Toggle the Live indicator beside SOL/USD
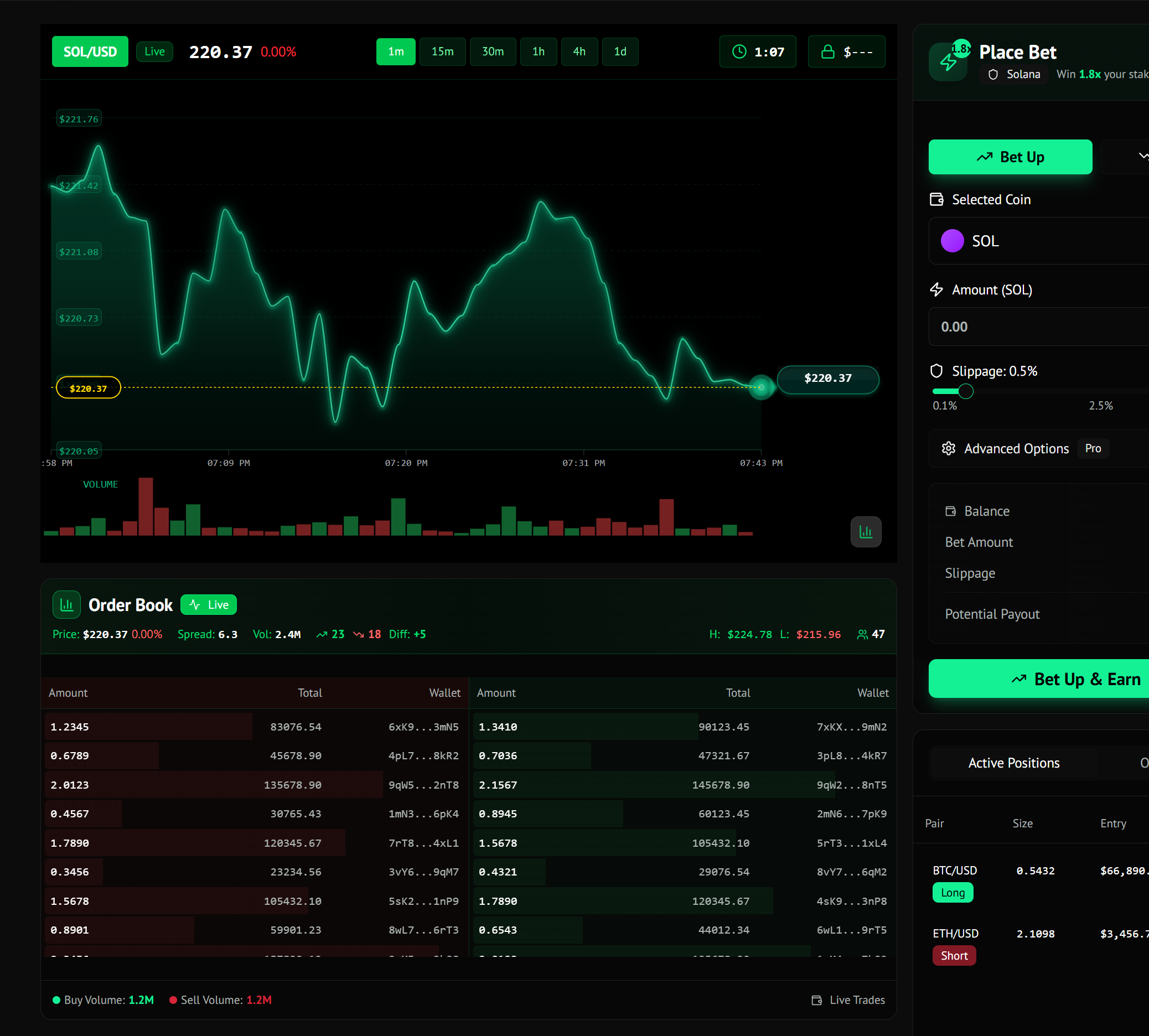1149x1036 pixels. coord(154,52)
